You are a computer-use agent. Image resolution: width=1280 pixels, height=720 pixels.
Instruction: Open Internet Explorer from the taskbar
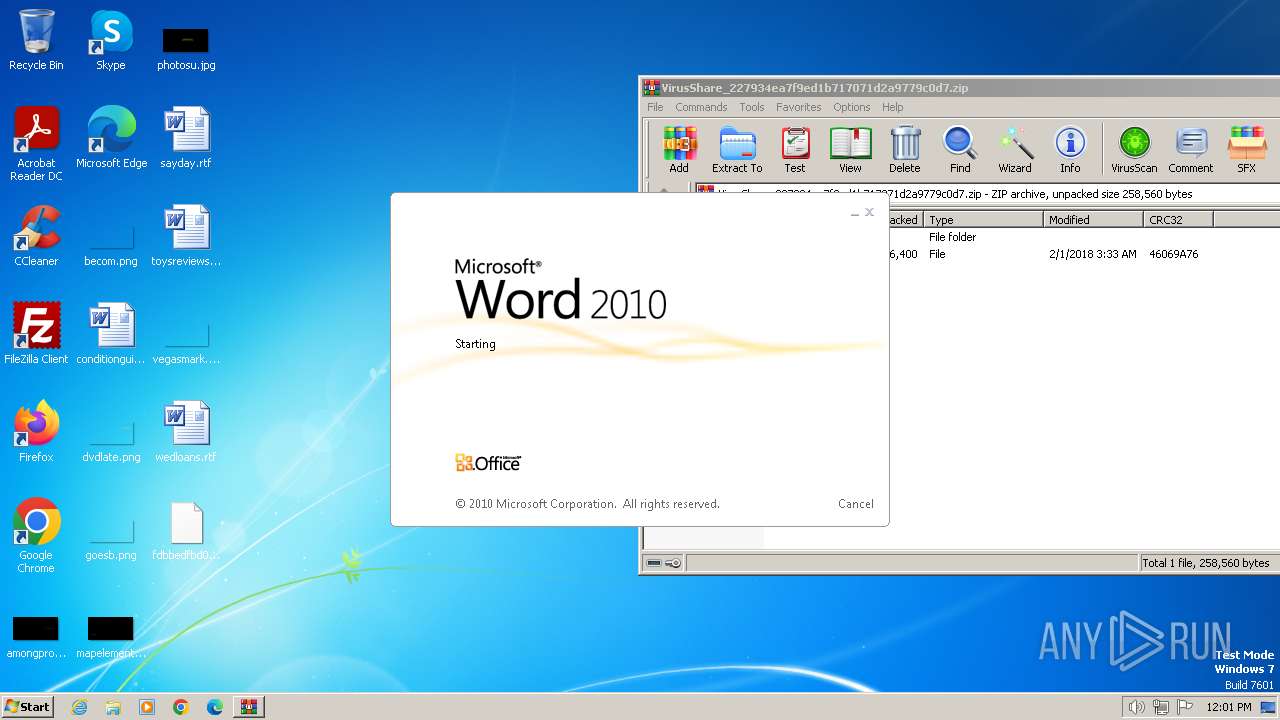pos(79,707)
